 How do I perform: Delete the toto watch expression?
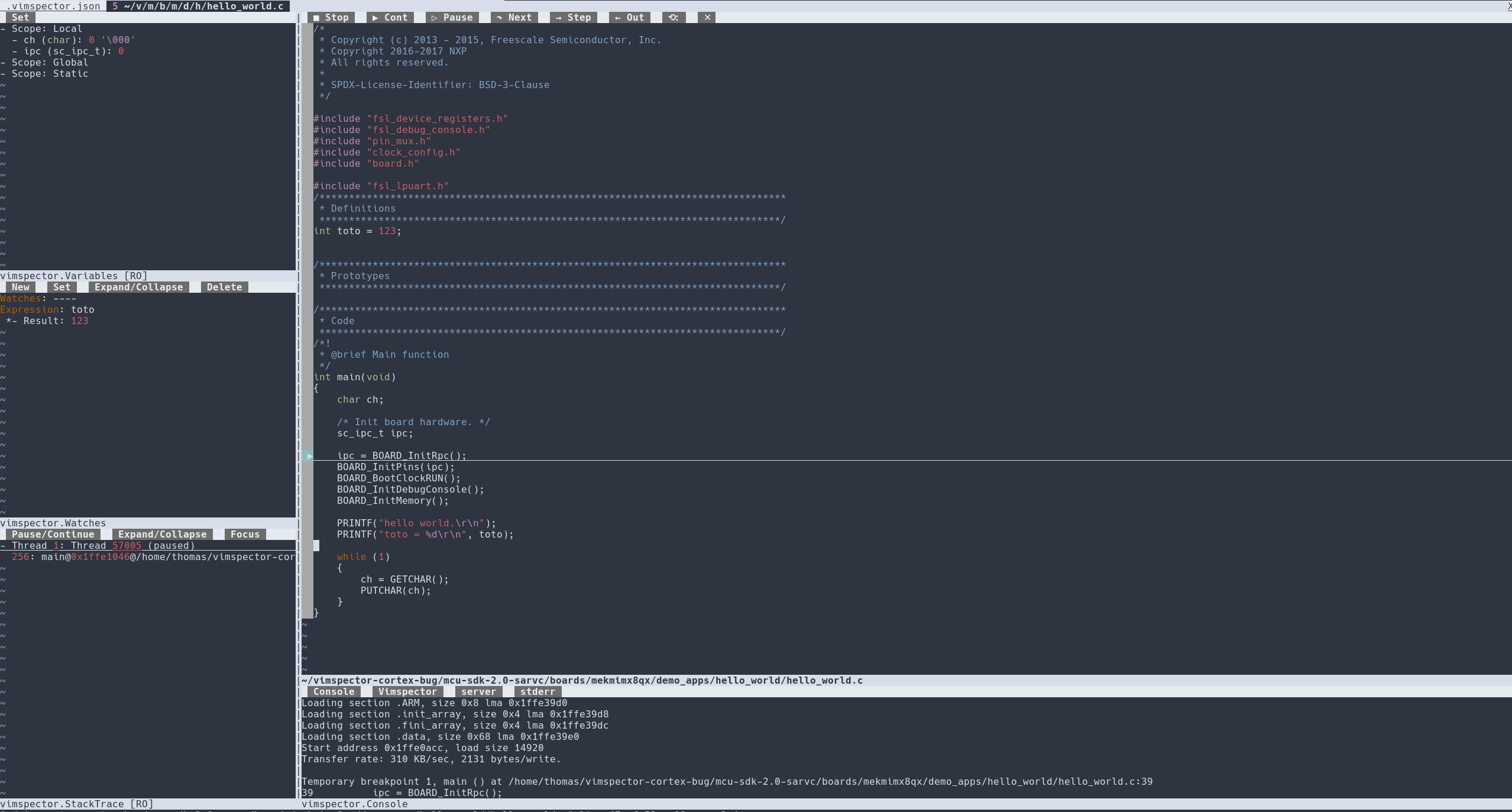(x=224, y=287)
